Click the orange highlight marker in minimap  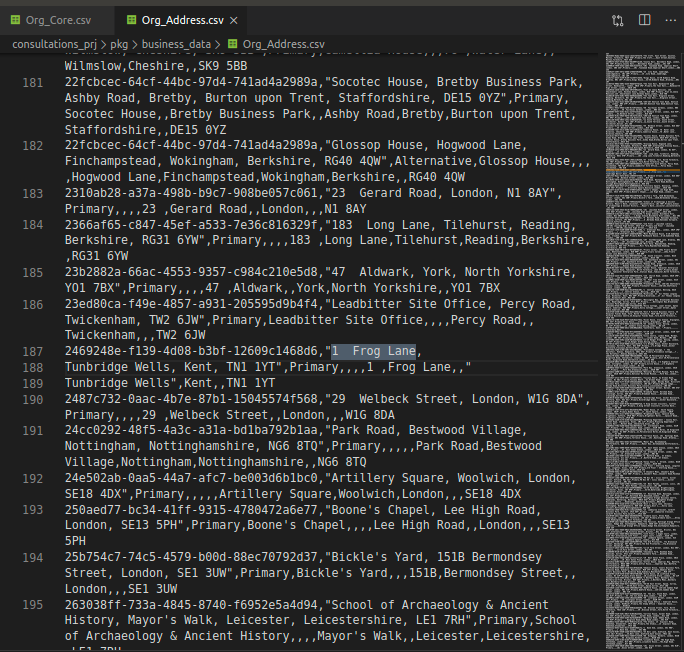coord(643,170)
